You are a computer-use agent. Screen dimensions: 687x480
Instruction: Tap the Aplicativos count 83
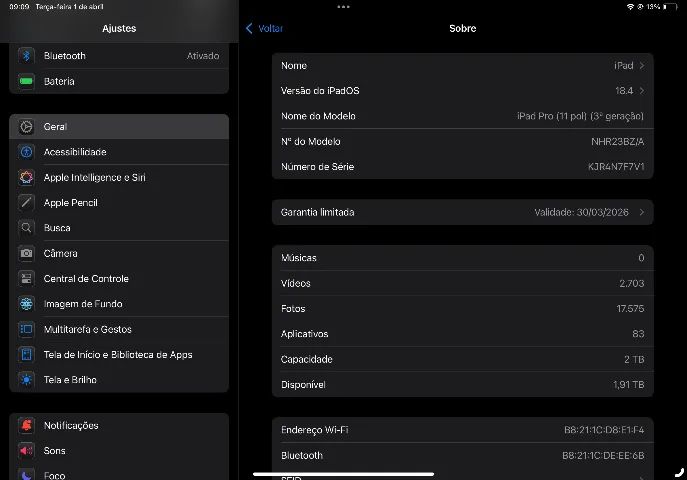[x=638, y=334]
